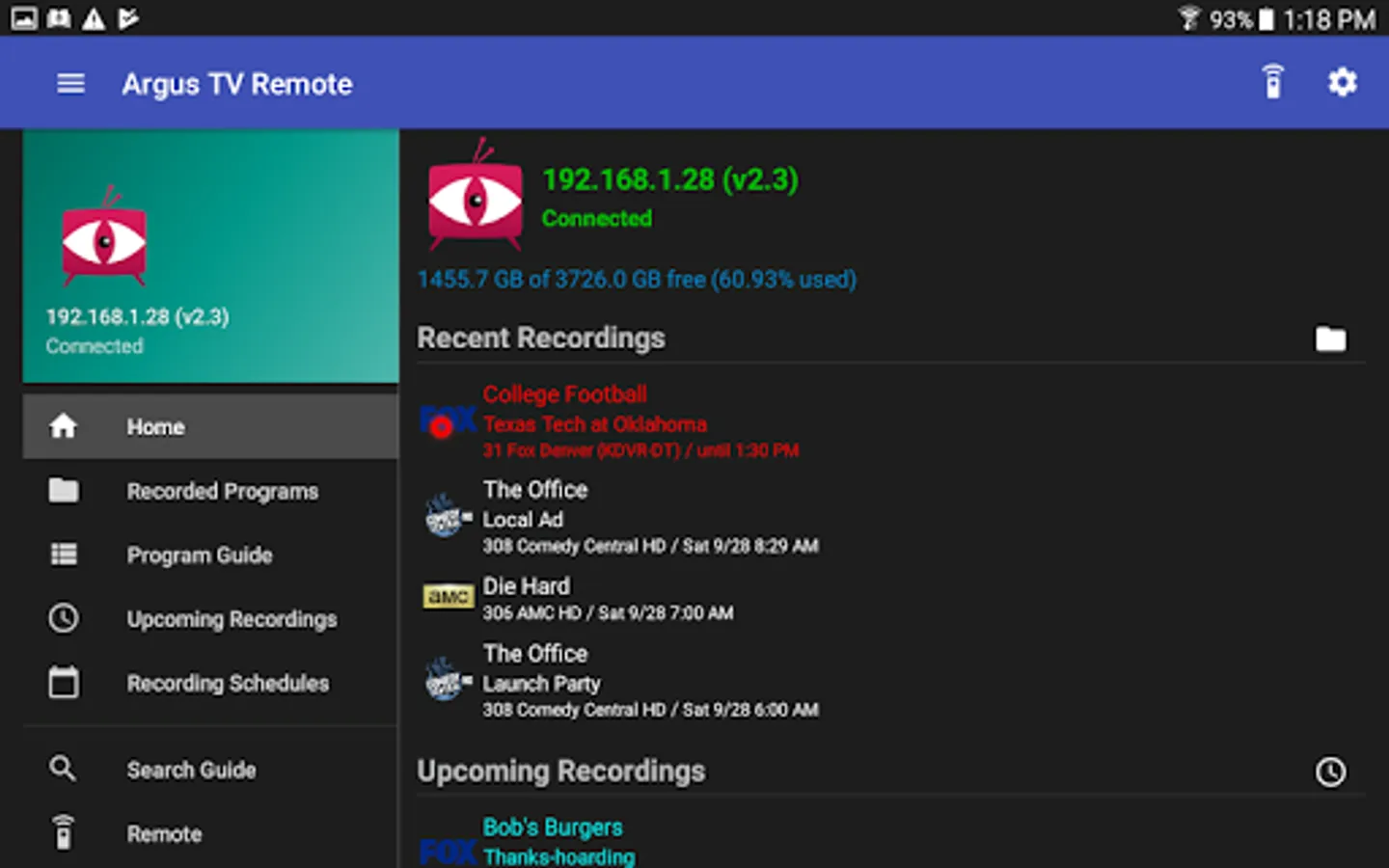The height and width of the screenshot is (868, 1389).
Task: Click the Program Guide list icon
Action: (64, 554)
